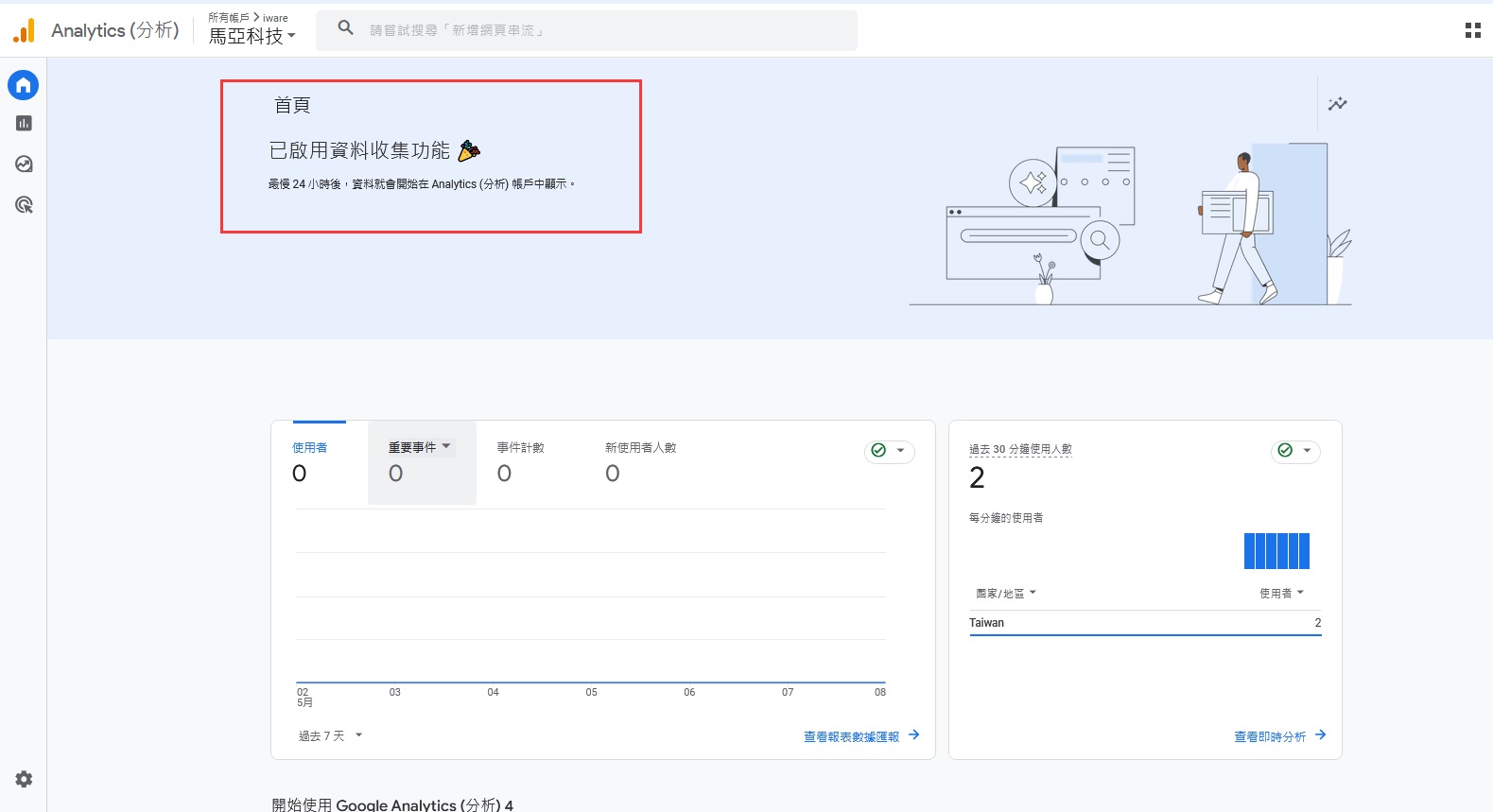
Task: Click the 開始使用 Google Analytics (分析) 4 heading
Action: (392, 804)
